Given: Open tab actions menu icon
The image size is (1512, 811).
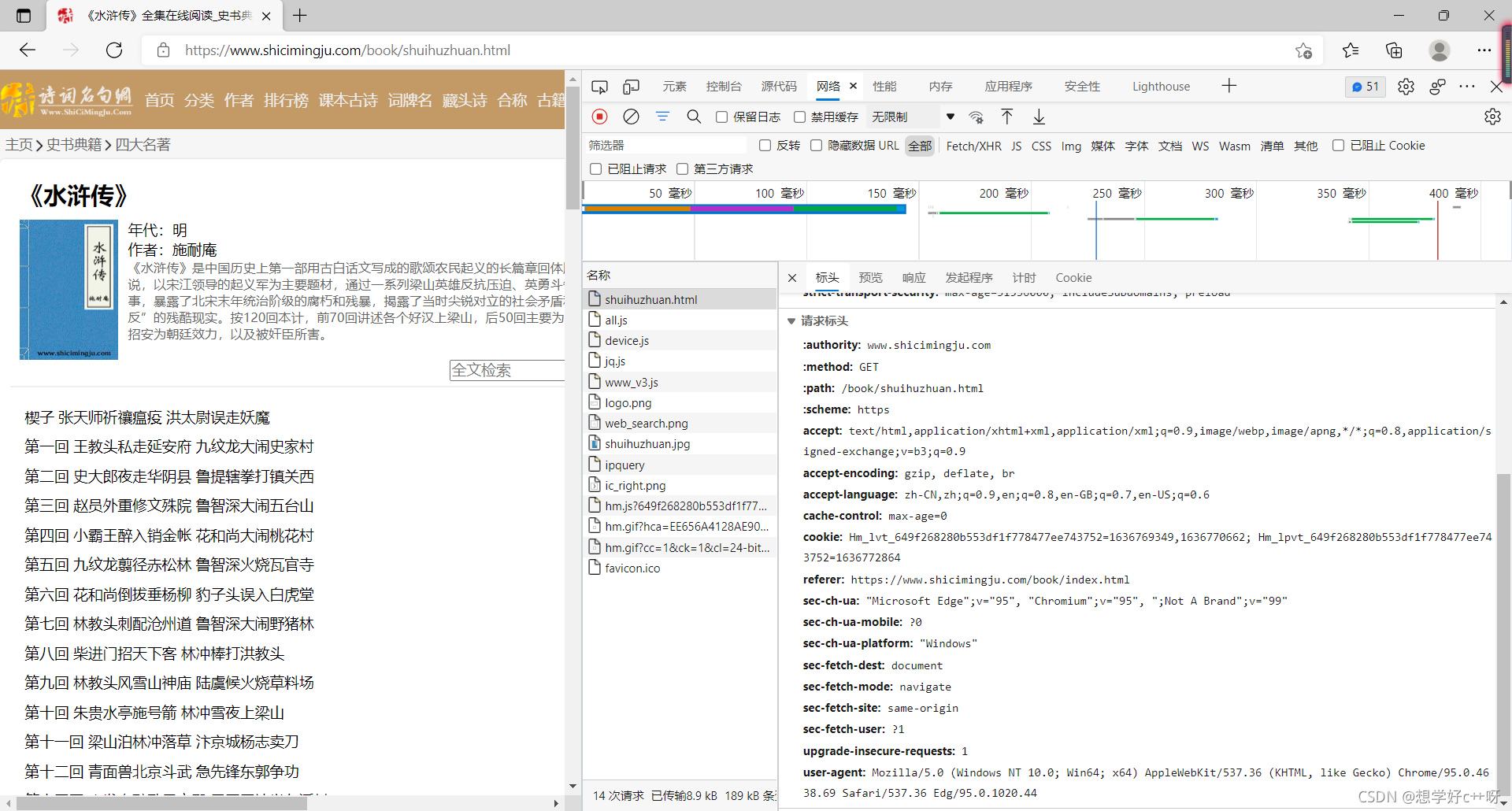Looking at the screenshot, I should [24, 15].
